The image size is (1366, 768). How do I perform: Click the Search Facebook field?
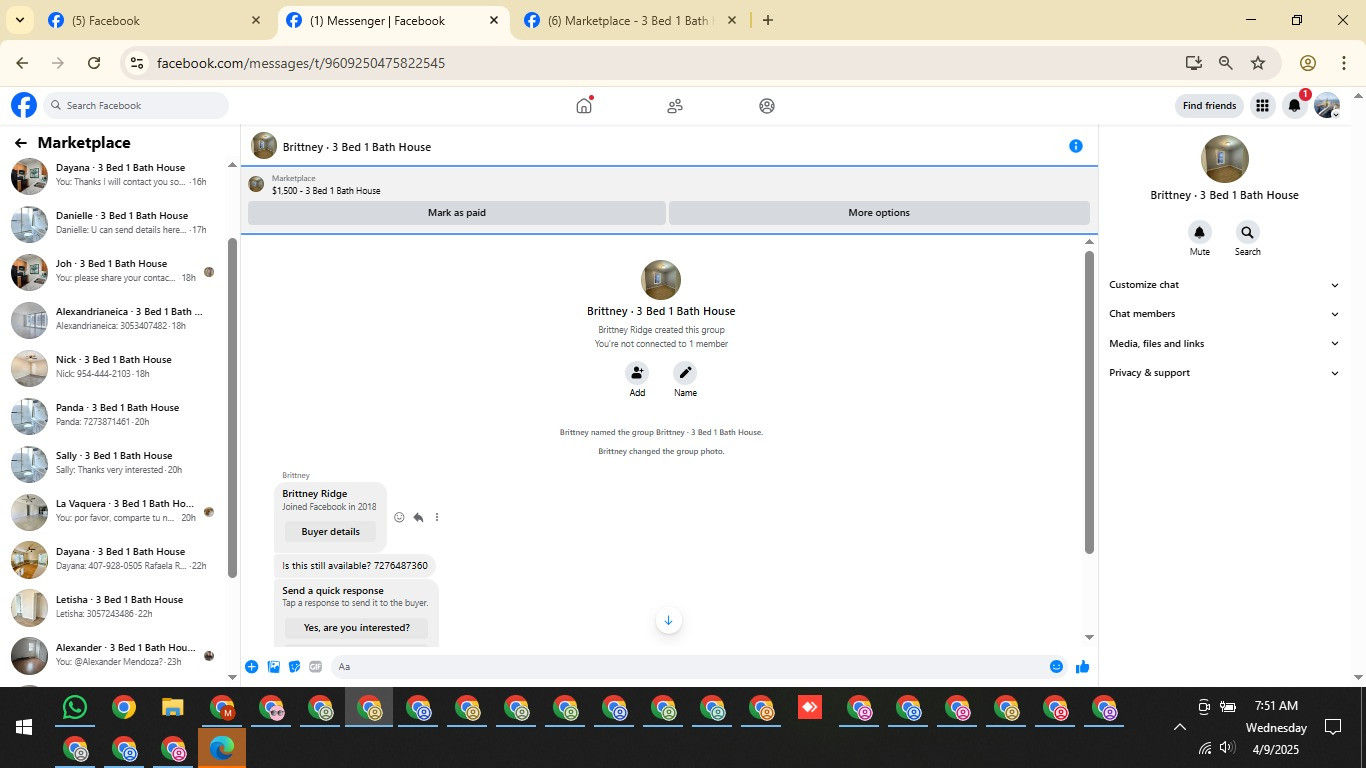[137, 105]
